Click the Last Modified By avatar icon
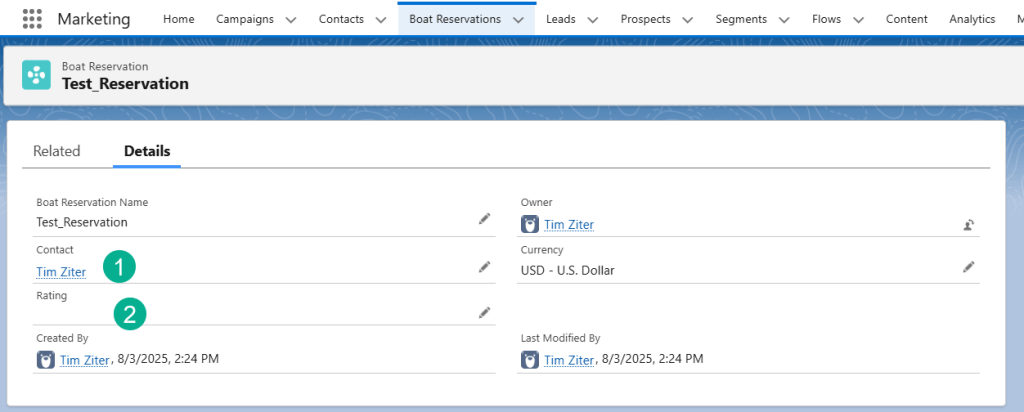 [530, 360]
